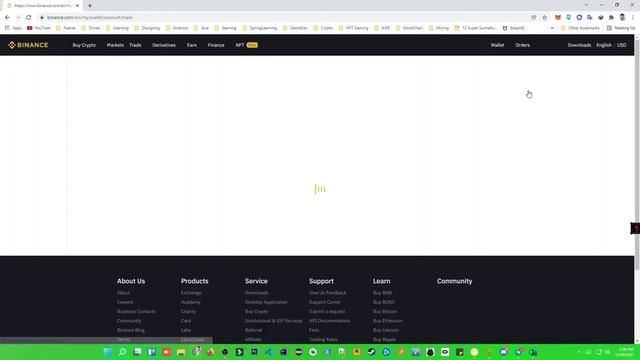Reload the page
The image size is (640, 360).
[x=29, y=18]
